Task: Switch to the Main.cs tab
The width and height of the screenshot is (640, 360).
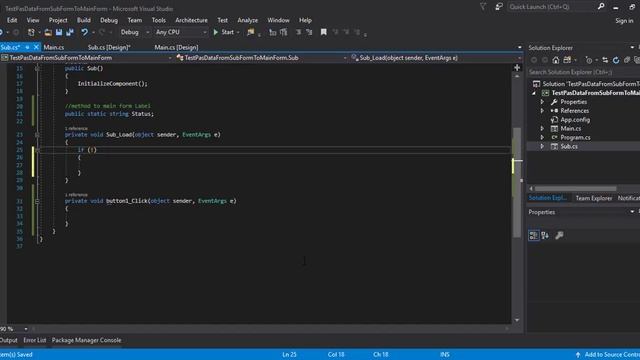Action: [53, 47]
